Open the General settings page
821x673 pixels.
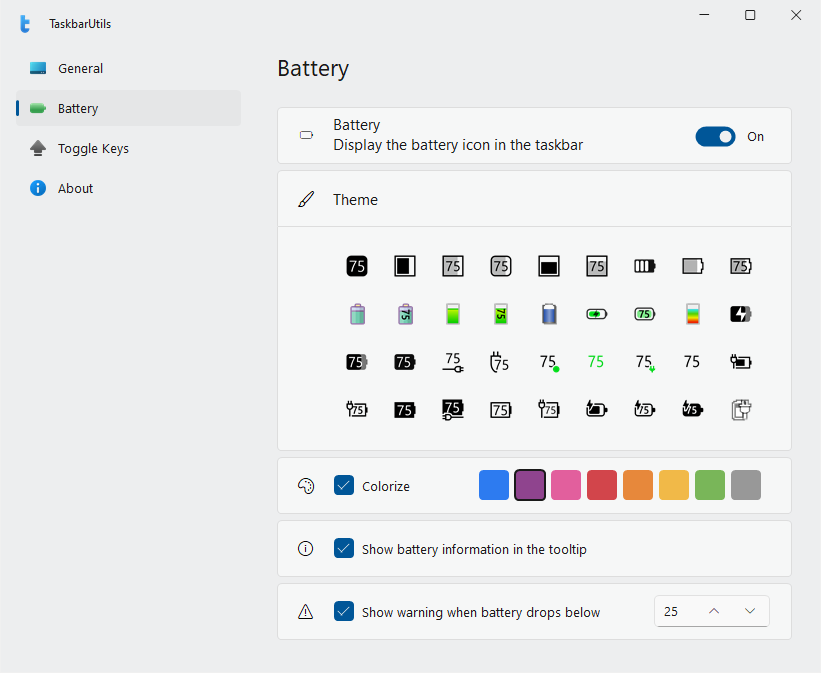pos(80,69)
